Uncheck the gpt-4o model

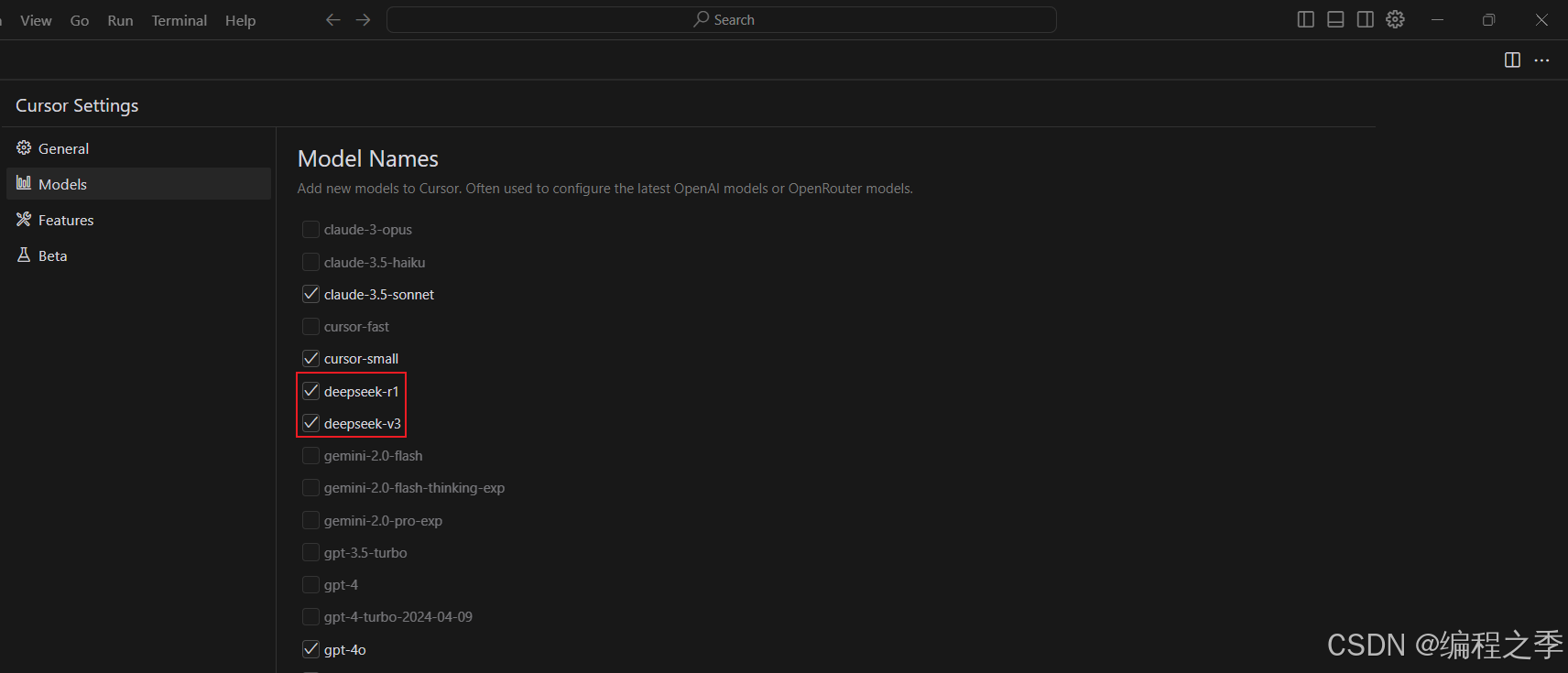tap(310, 649)
